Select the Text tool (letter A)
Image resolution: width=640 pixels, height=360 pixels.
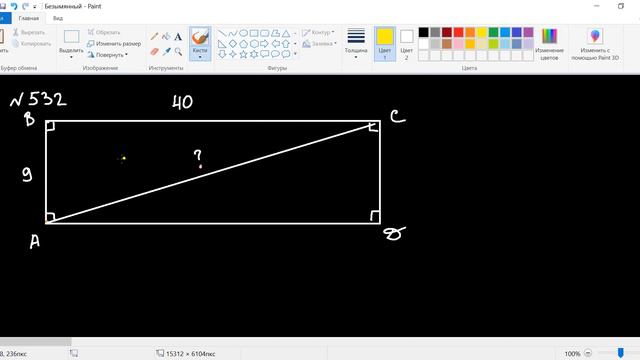(x=178, y=37)
